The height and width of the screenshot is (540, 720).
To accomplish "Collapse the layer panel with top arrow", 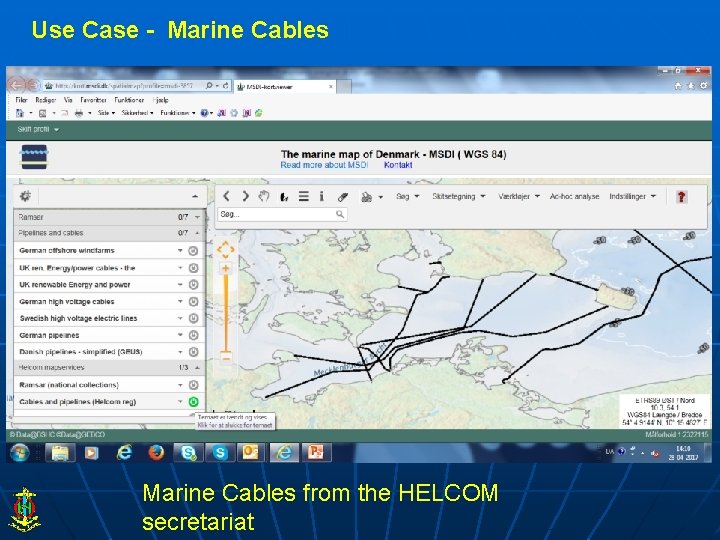I will 195,196.
